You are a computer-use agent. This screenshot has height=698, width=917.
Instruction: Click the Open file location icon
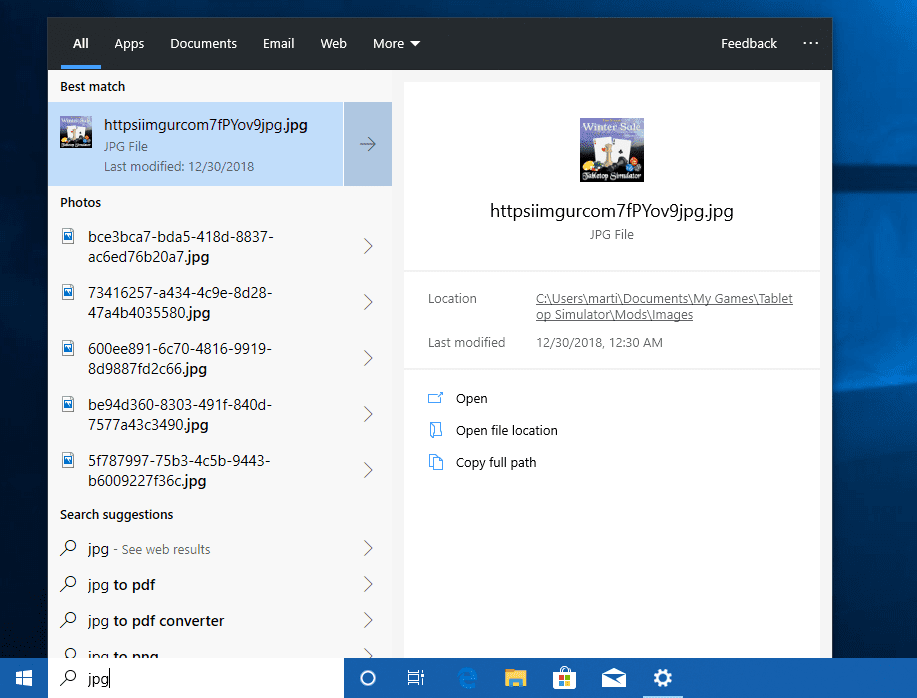[436, 430]
